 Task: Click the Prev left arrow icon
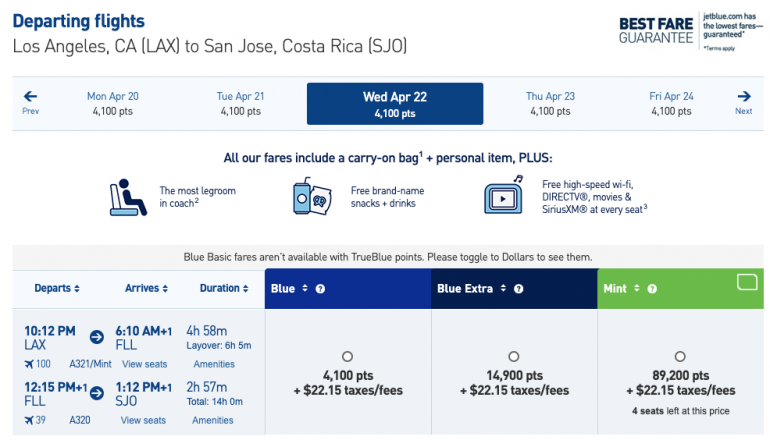coord(30,97)
